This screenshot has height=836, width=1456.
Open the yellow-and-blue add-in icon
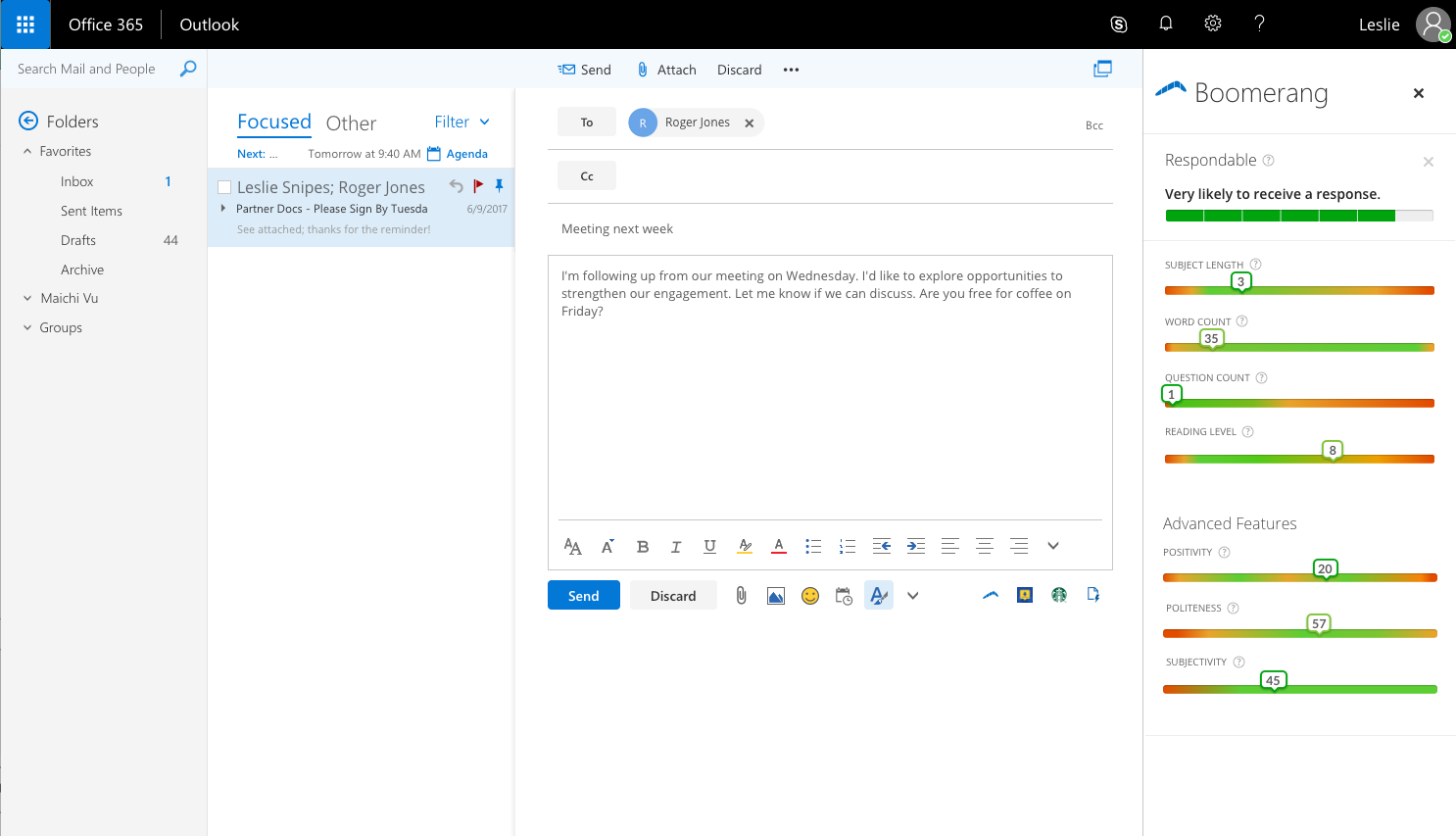(1025, 595)
